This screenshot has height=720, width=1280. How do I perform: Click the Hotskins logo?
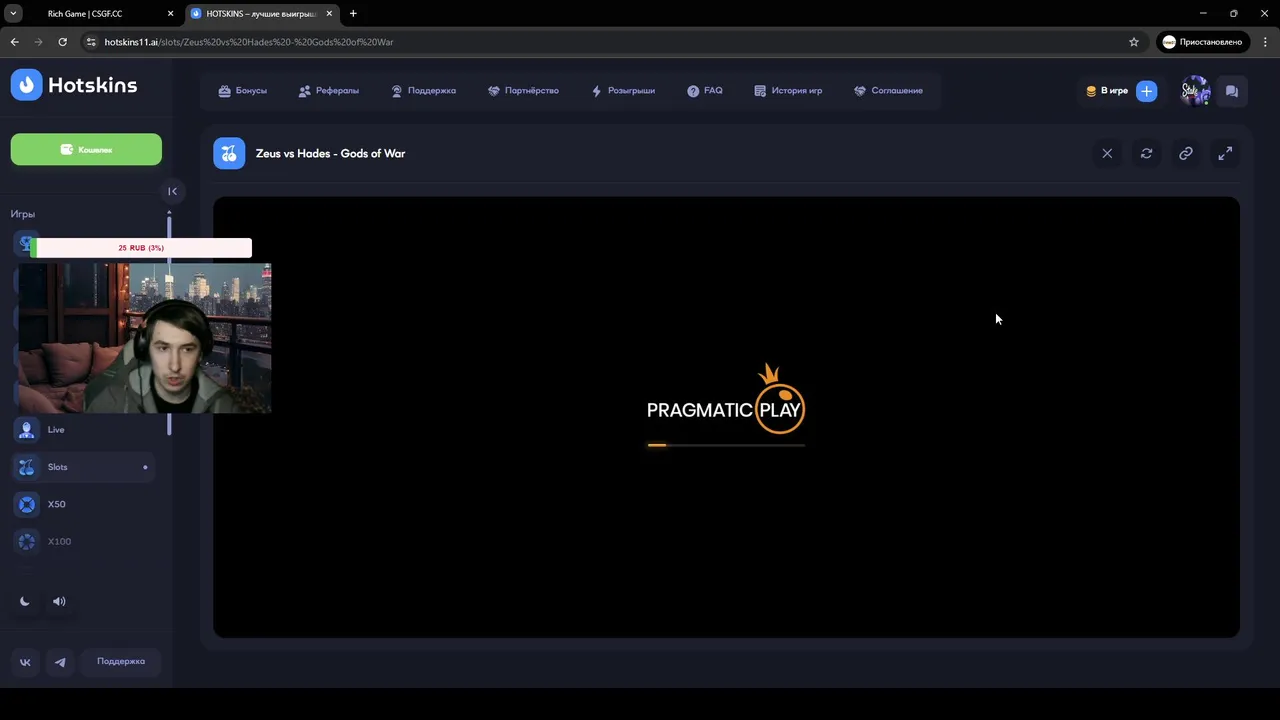[x=74, y=85]
